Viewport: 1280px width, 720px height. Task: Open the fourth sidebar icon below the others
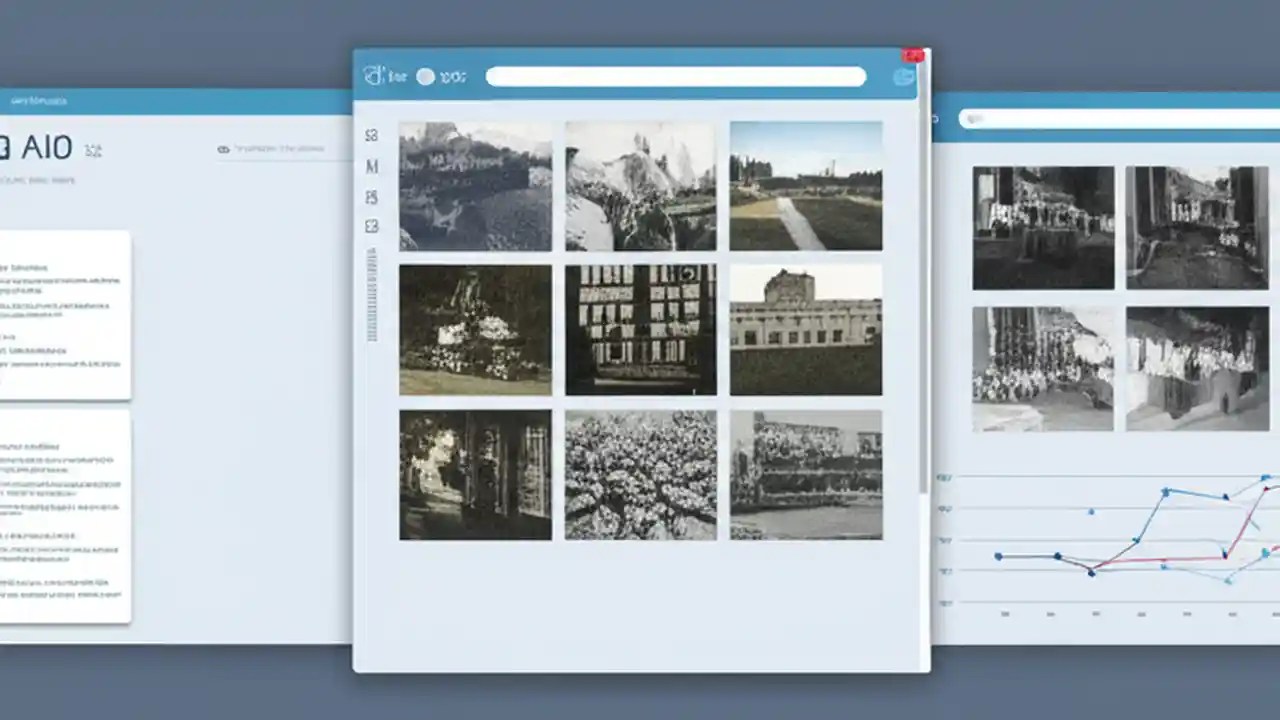pyautogui.click(x=371, y=226)
